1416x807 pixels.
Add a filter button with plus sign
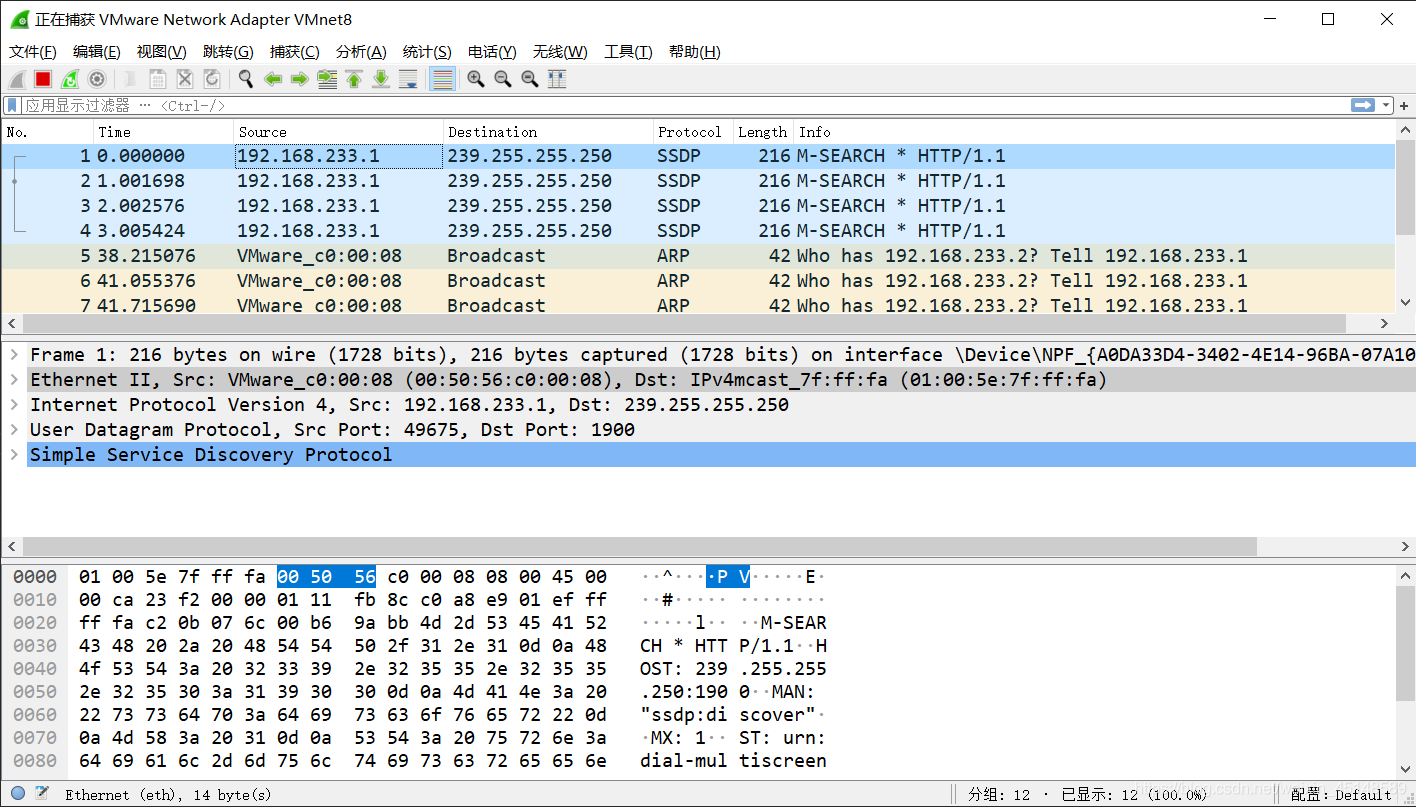tap(1404, 105)
